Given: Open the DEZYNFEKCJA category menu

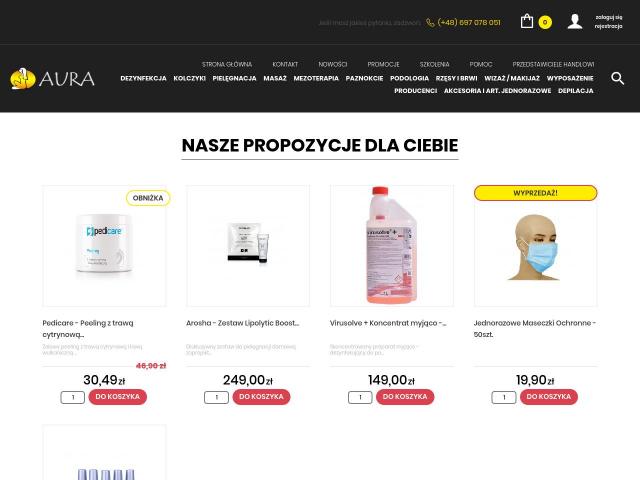Looking at the screenshot, I should tap(143, 78).
